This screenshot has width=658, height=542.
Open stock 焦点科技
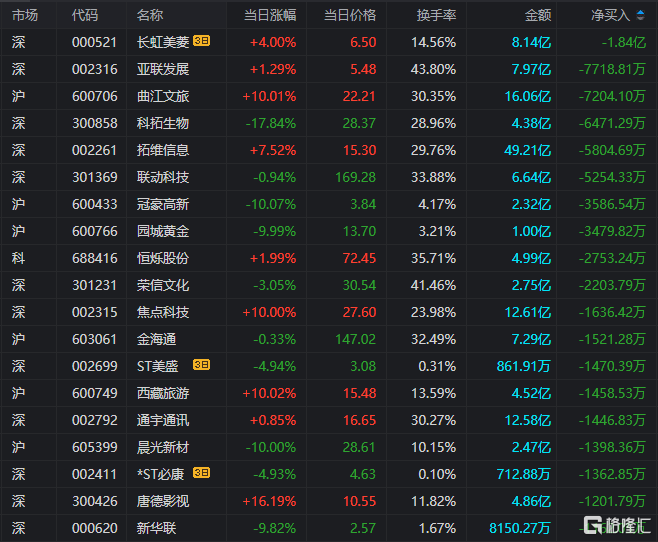pyautogui.click(x=163, y=312)
